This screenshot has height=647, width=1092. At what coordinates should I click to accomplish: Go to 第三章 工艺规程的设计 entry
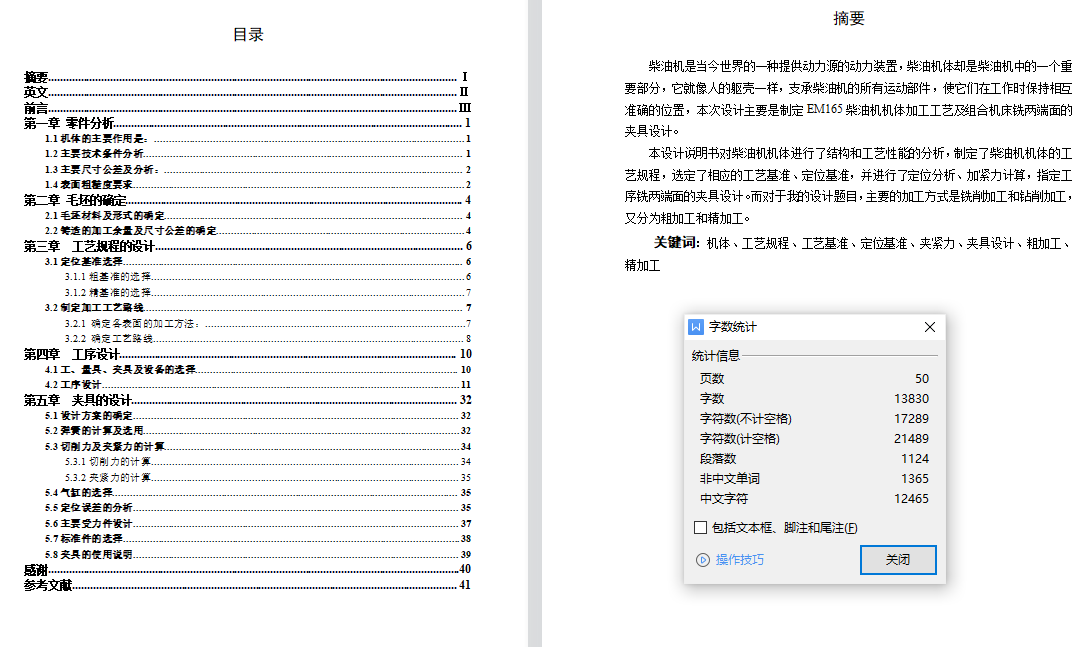pos(90,246)
